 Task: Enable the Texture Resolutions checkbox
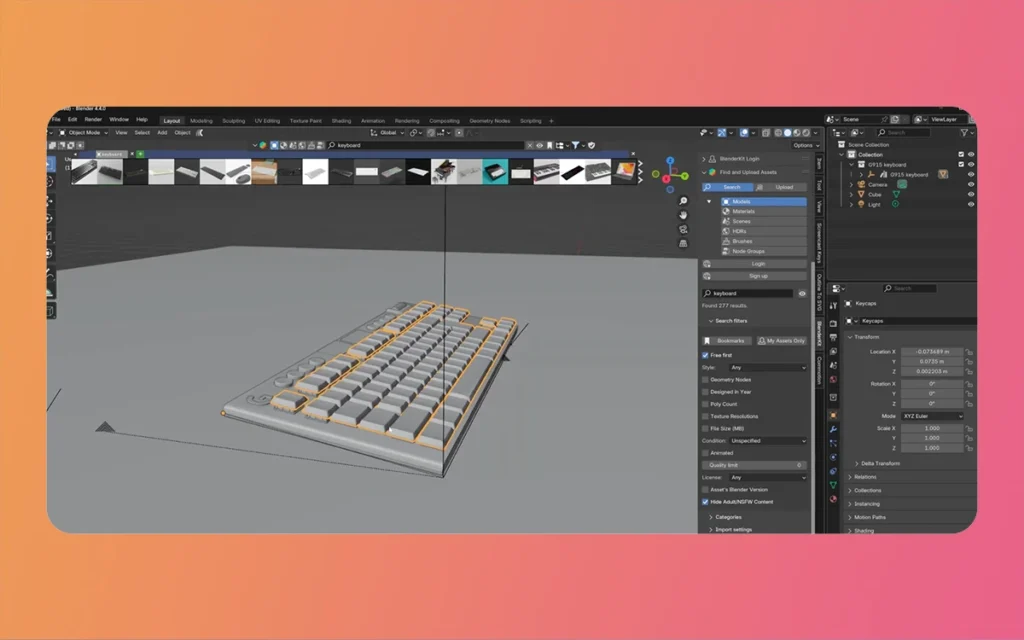pyautogui.click(x=705, y=416)
